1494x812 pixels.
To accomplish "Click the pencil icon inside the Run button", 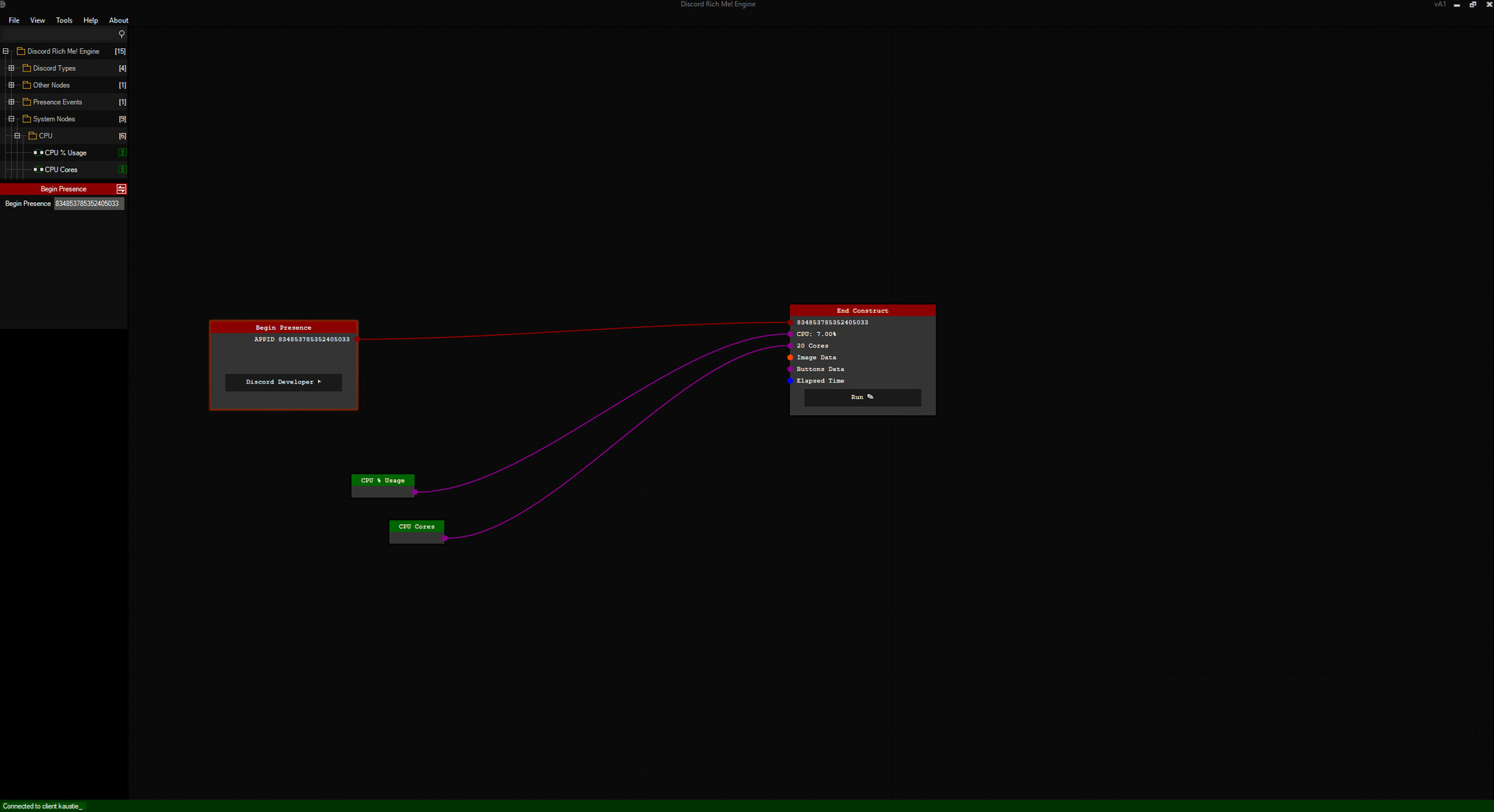I will pos(869,397).
